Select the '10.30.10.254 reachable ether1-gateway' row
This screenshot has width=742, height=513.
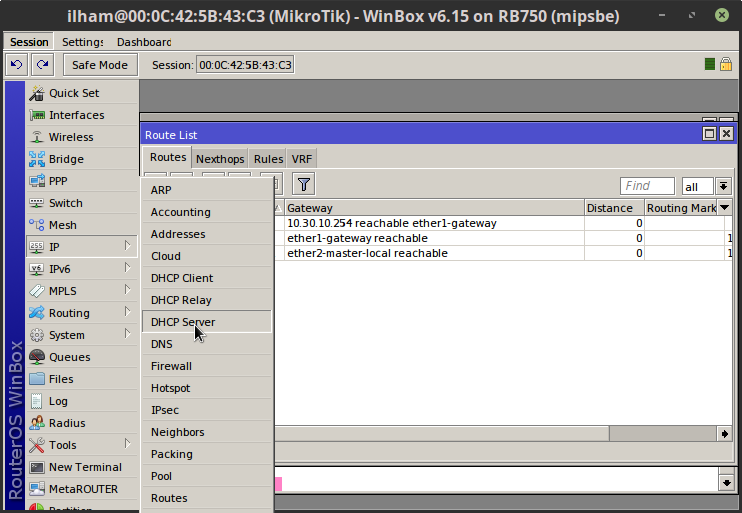(504, 223)
